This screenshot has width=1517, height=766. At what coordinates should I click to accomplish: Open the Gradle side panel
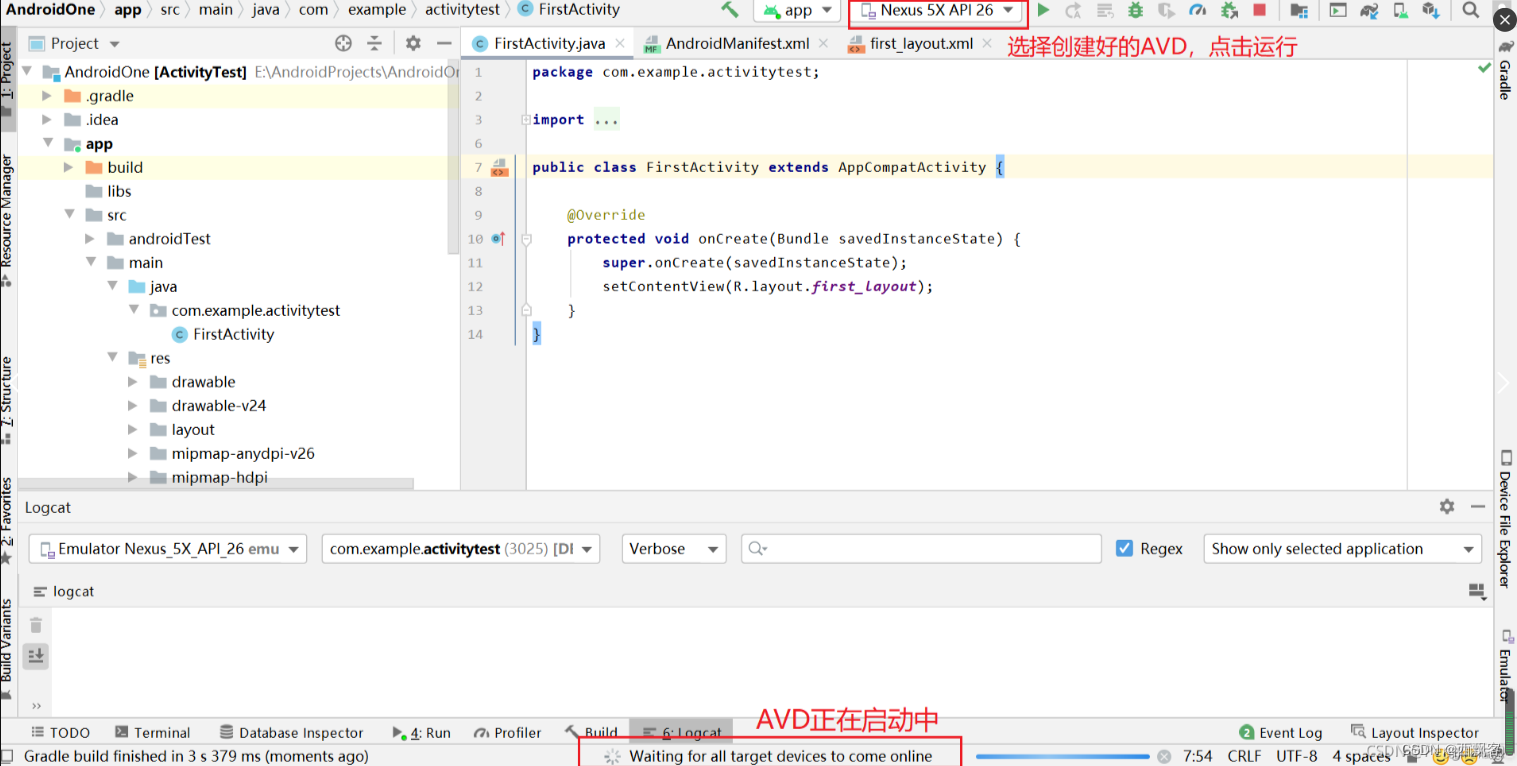[1505, 70]
